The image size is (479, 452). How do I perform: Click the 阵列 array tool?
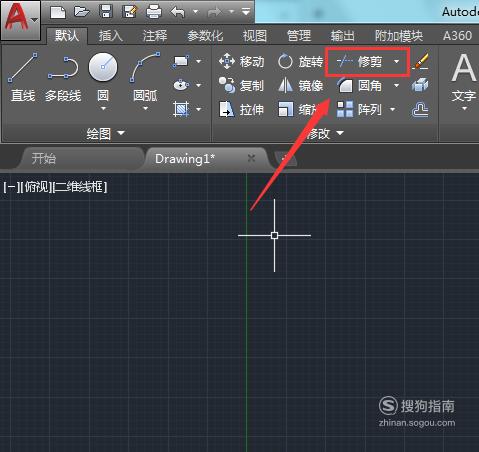tap(359, 109)
